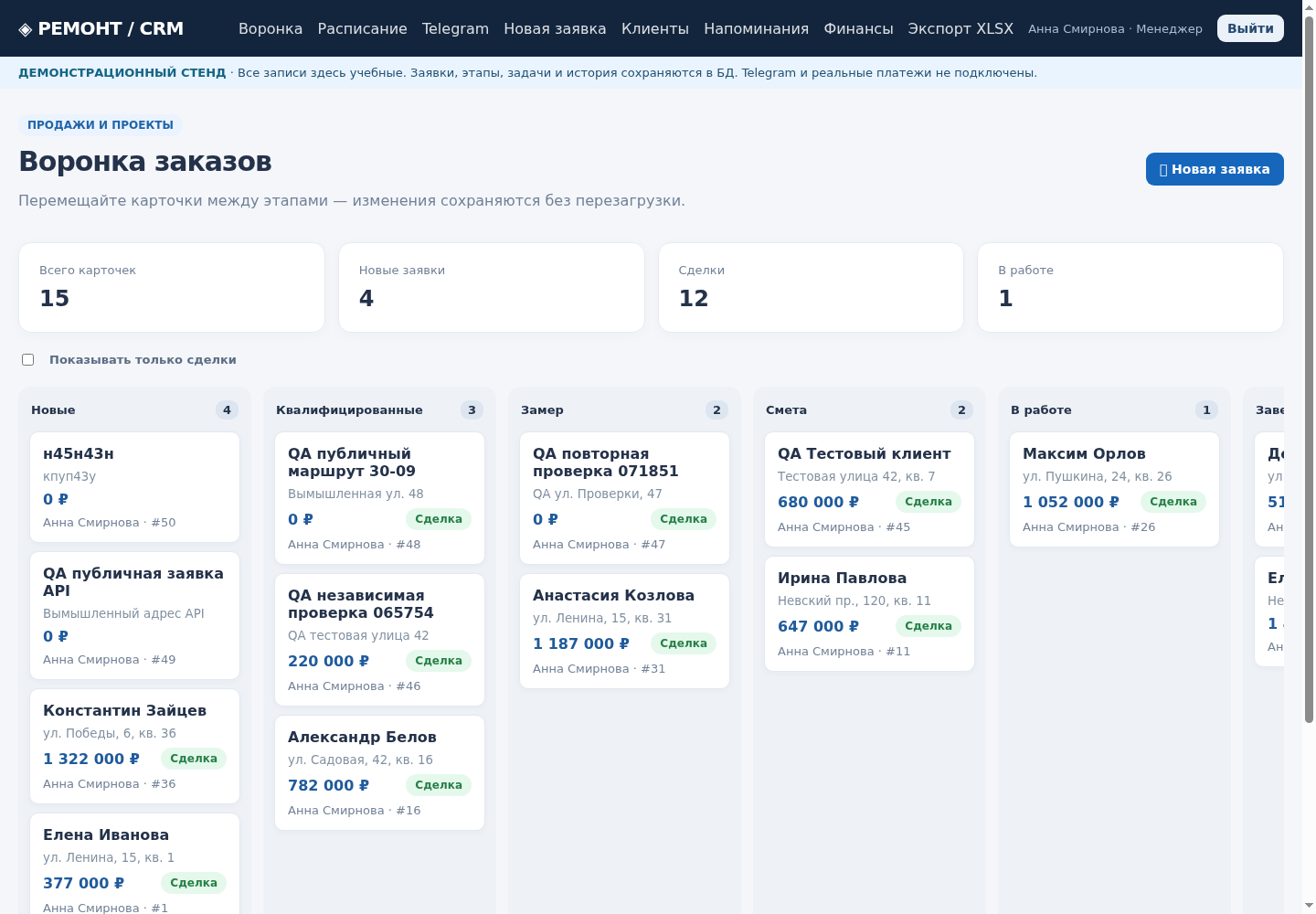Open the QA независимая проверка 065754 card

tap(380, 640)
